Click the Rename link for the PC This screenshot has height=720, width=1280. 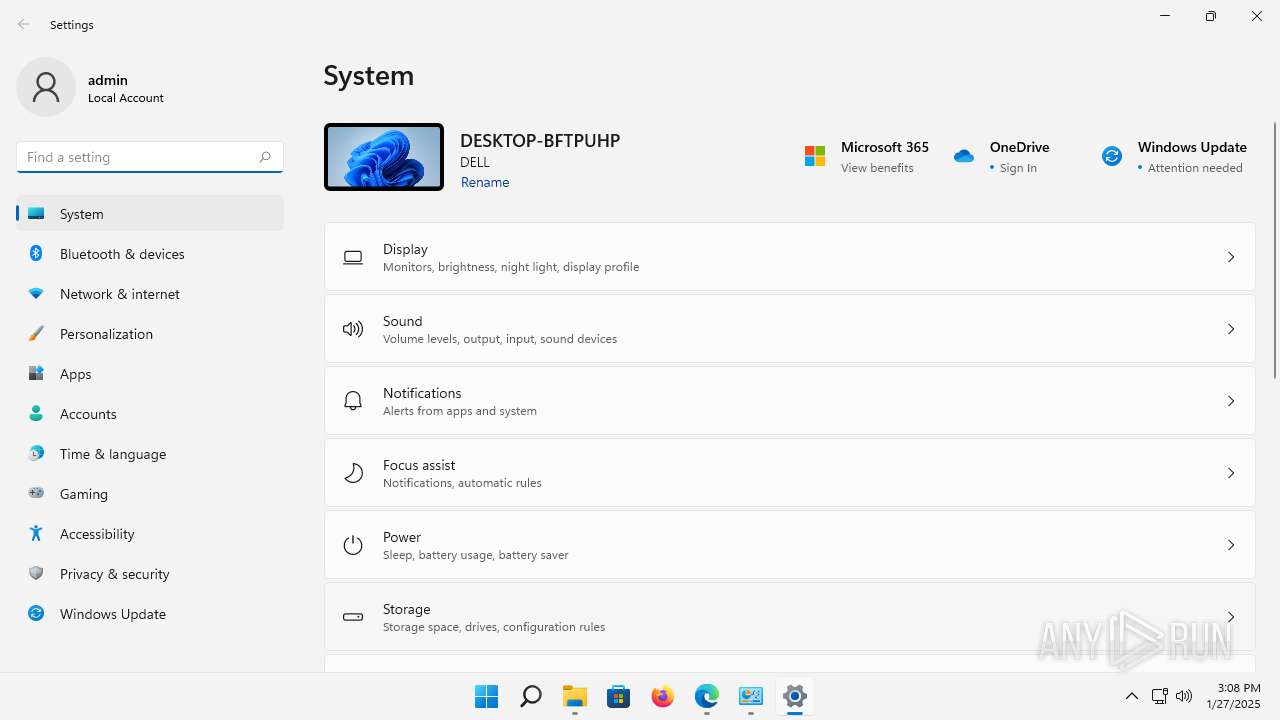(x=485, y=182)
